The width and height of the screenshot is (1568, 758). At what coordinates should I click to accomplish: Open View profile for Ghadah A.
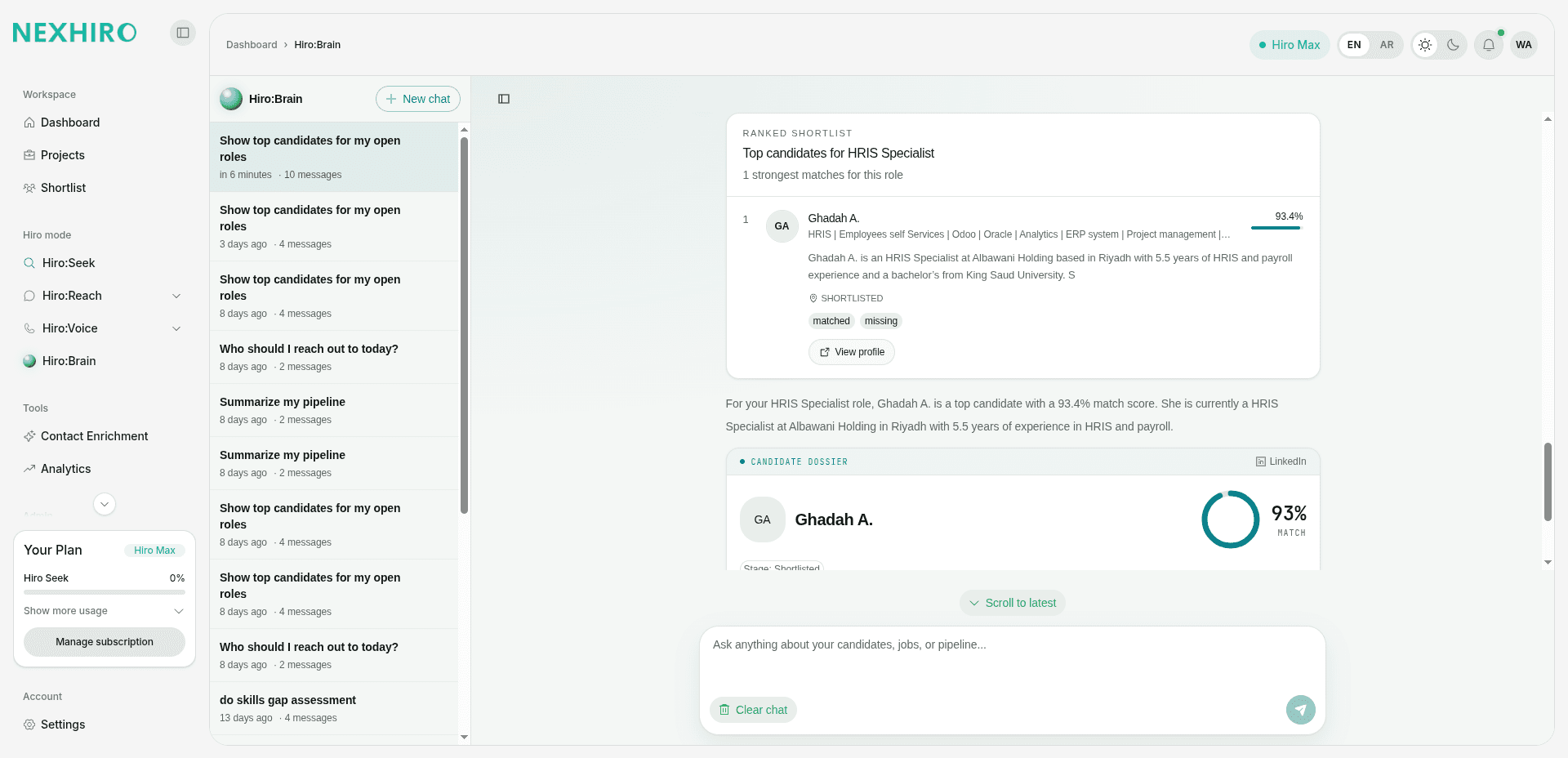pos(852,352)
